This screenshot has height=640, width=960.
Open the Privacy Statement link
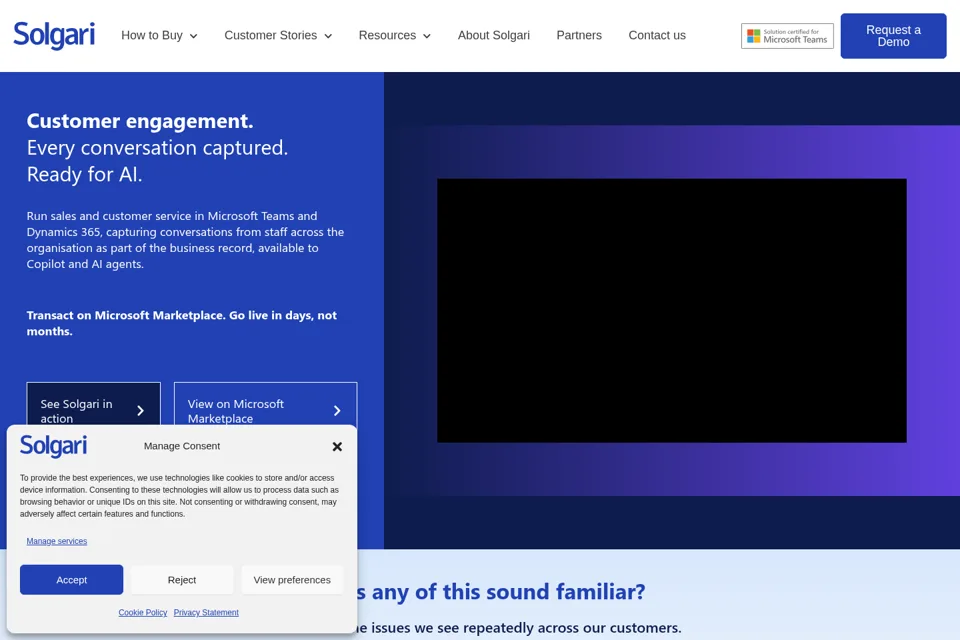coord(206,612)
